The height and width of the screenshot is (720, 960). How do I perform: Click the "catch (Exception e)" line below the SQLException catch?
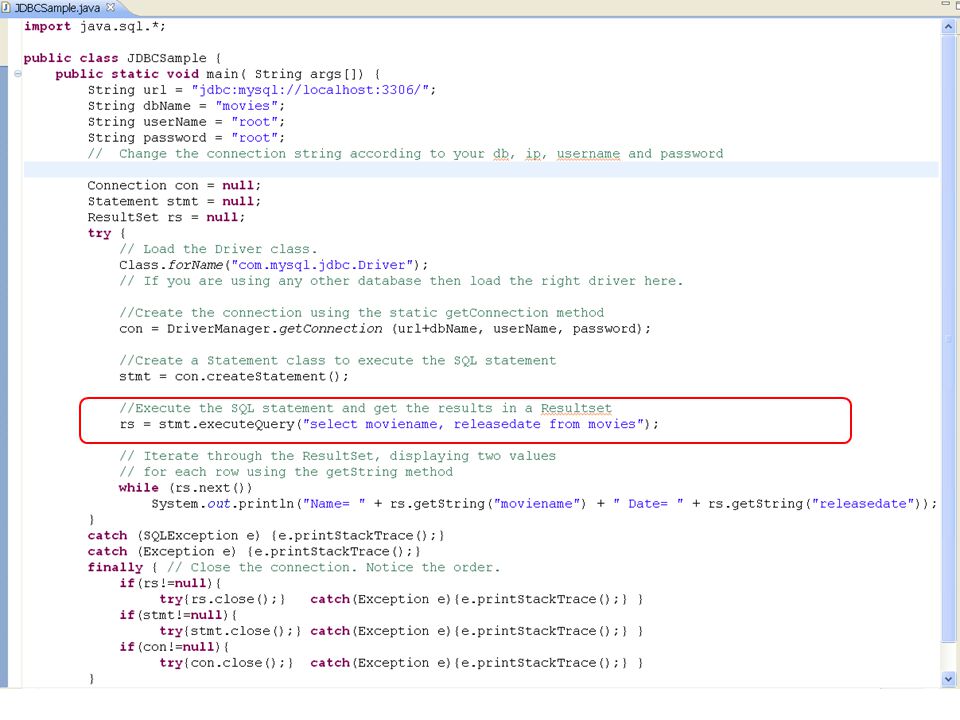pyautogui.click(x=254, y=552)
